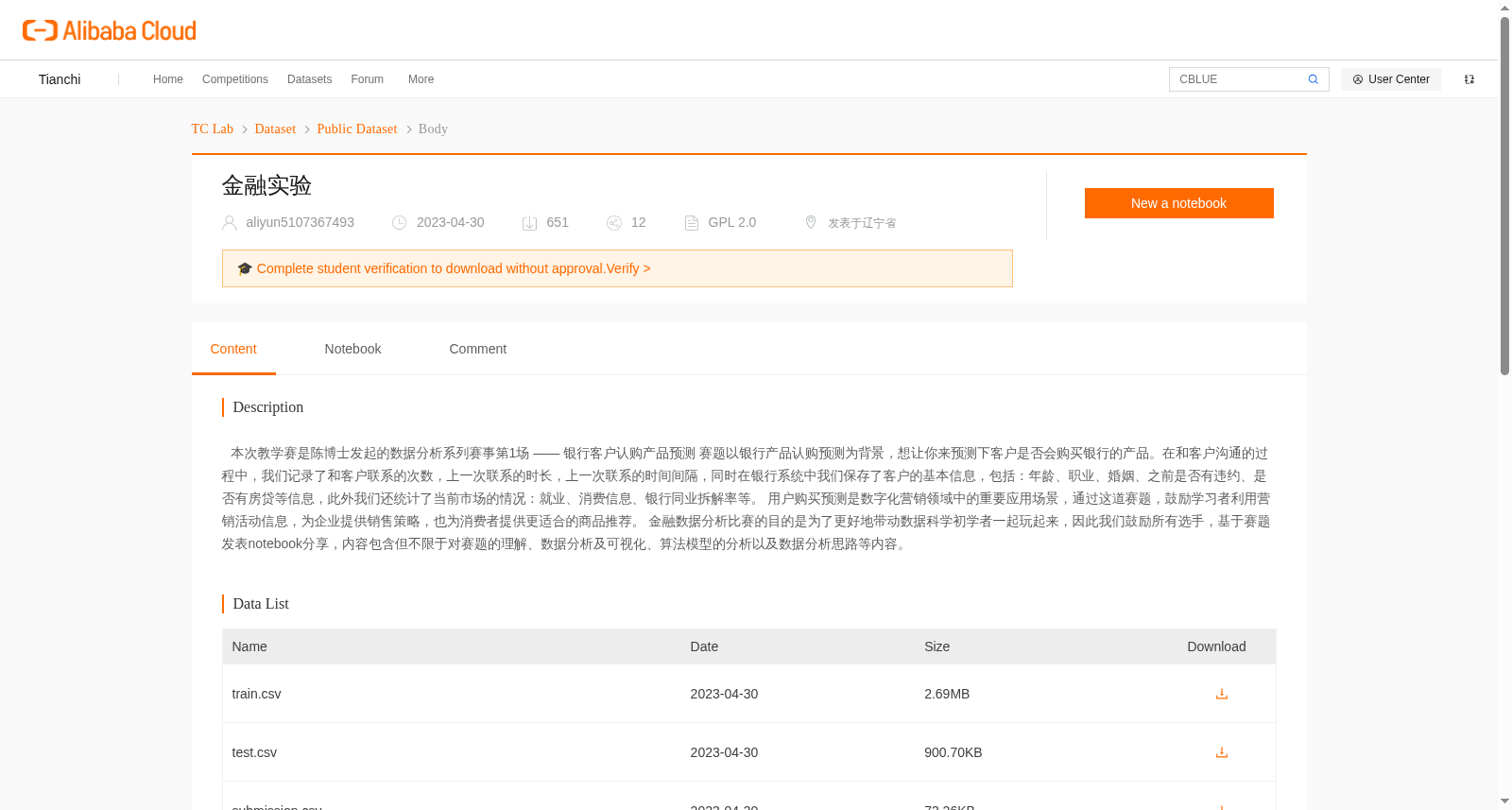Click the Tianchi brand link
The height and width of the screenshot is (810, 1512).
60,79
